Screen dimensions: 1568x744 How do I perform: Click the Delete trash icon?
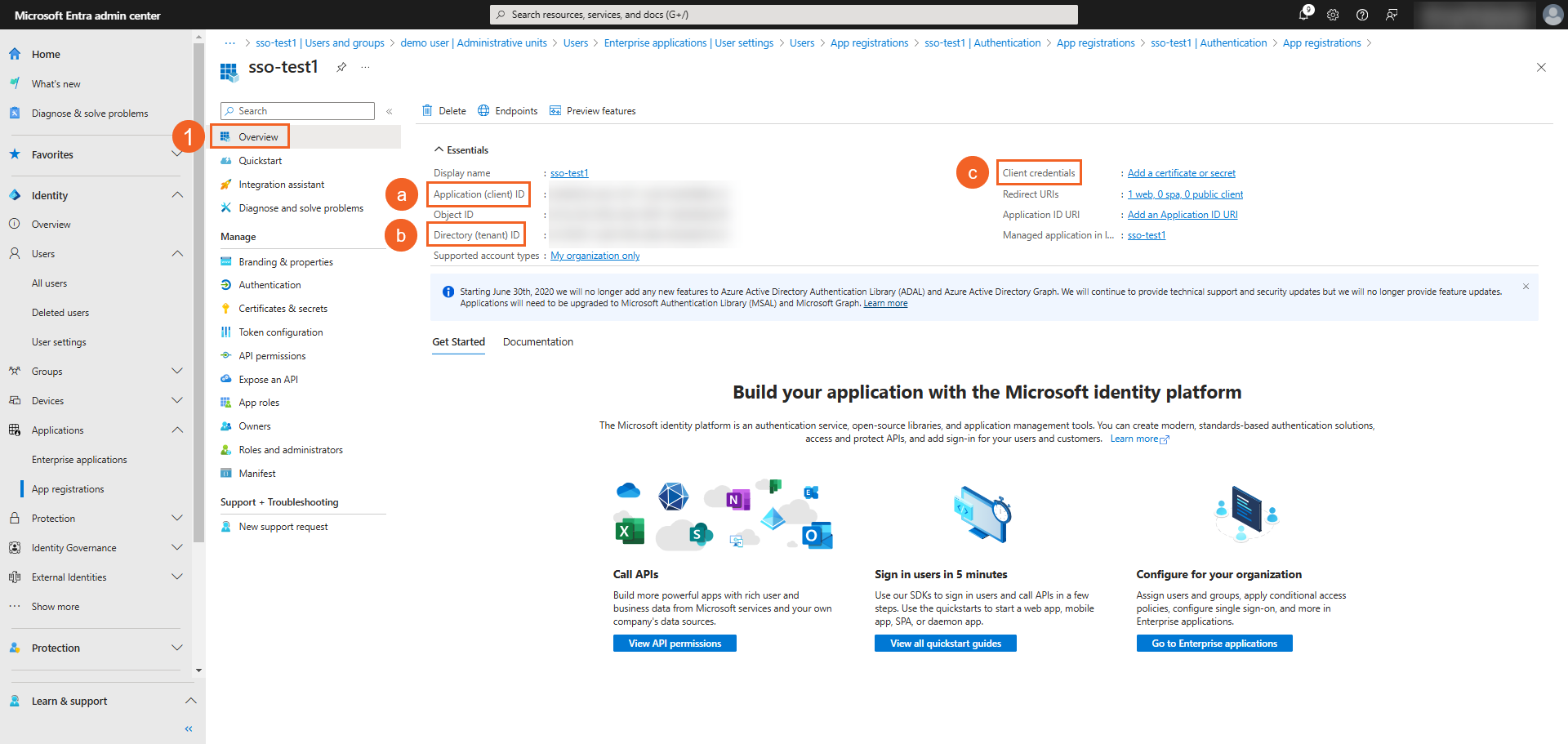click(427, 111)
